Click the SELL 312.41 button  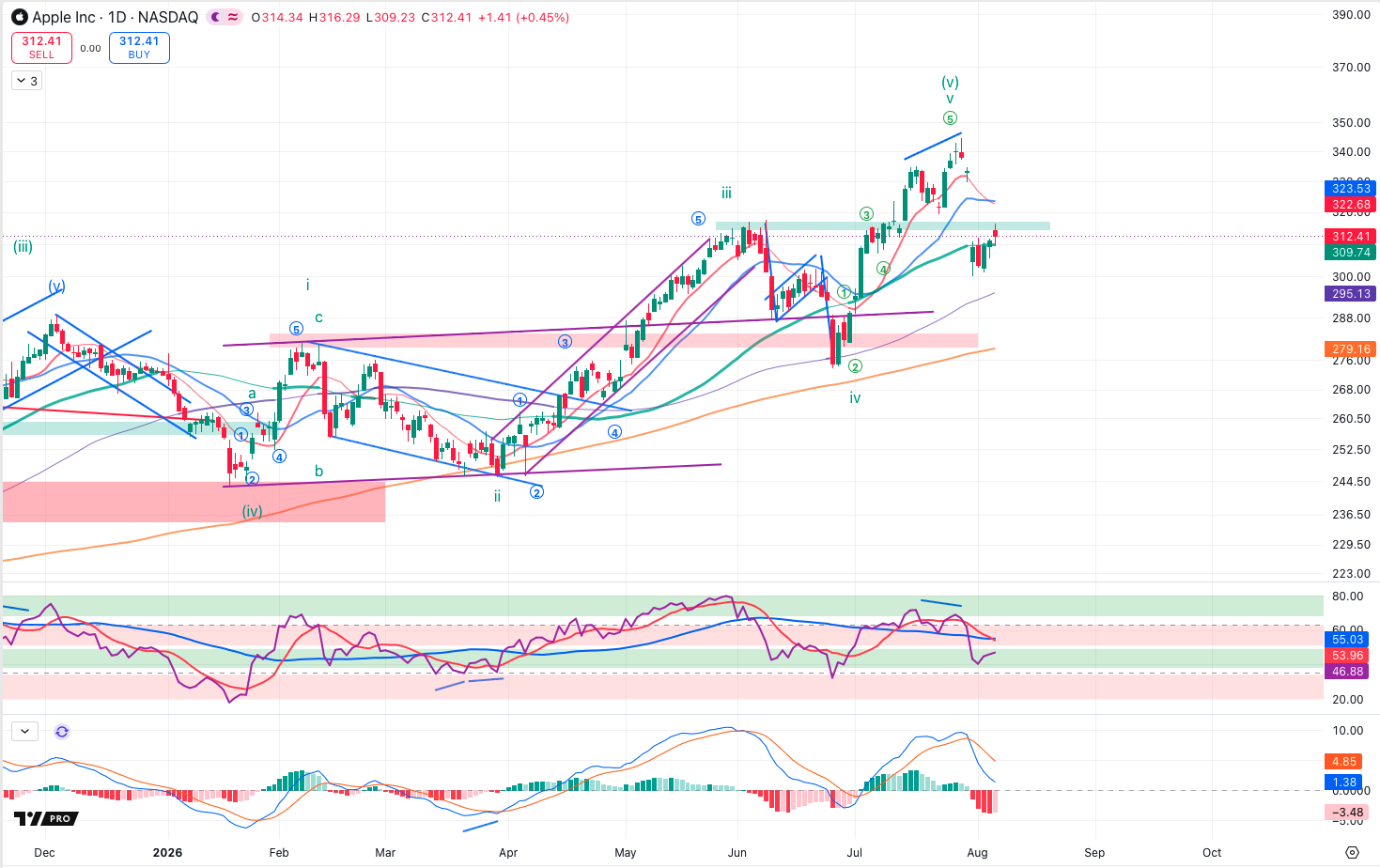tap(41, 47)
